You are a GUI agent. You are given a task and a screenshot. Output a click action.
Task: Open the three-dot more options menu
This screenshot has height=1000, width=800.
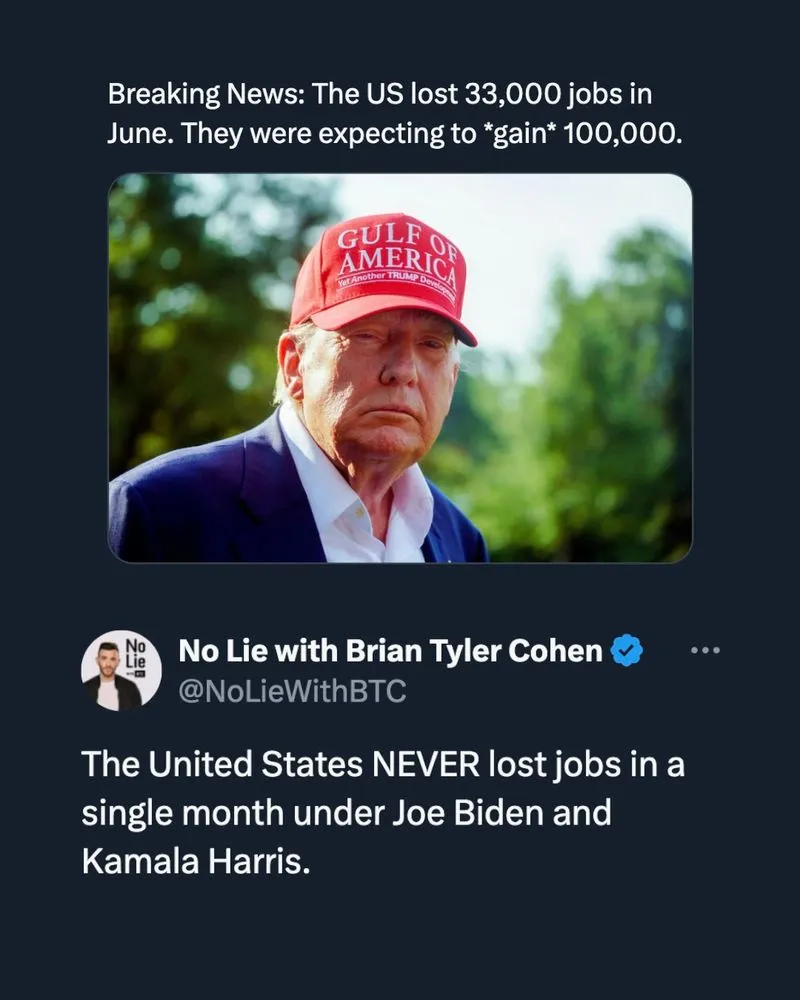(x=705, y=651)
